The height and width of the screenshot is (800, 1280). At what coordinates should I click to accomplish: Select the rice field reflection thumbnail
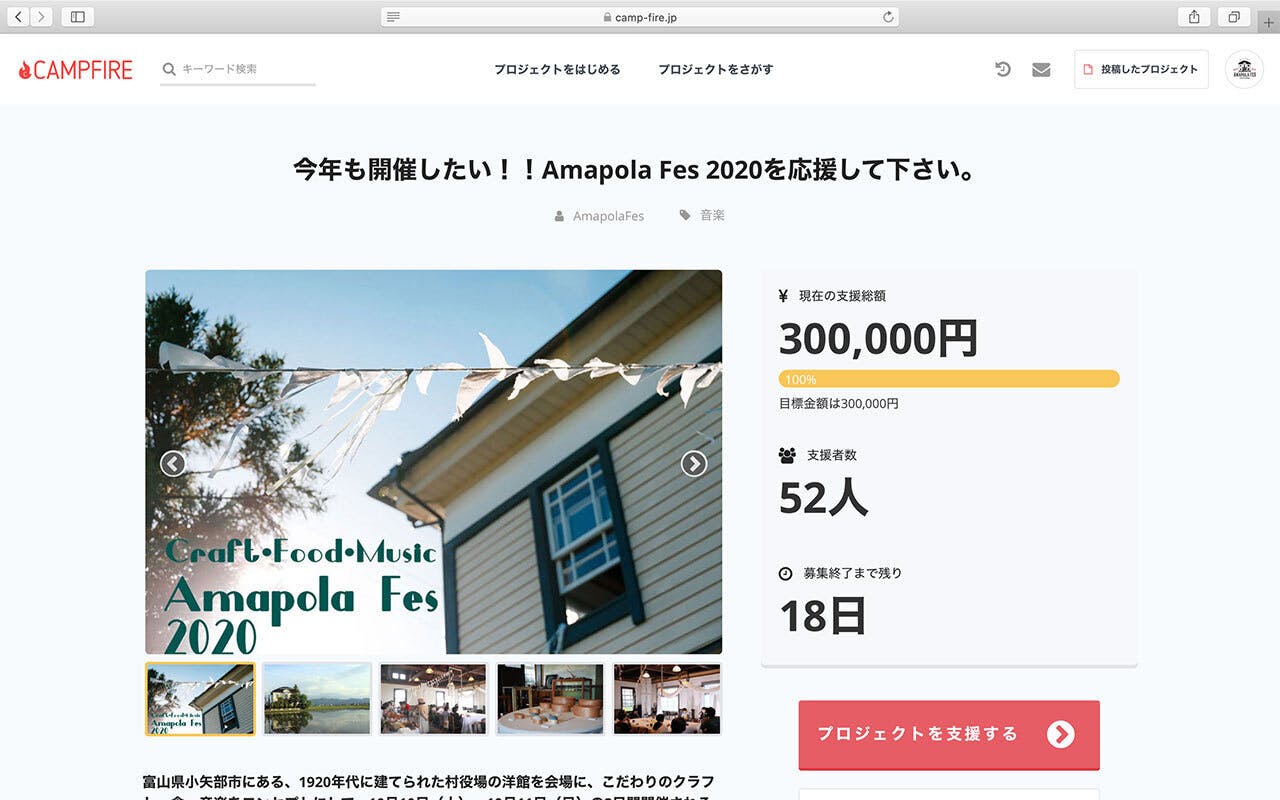tap(317, 699)
